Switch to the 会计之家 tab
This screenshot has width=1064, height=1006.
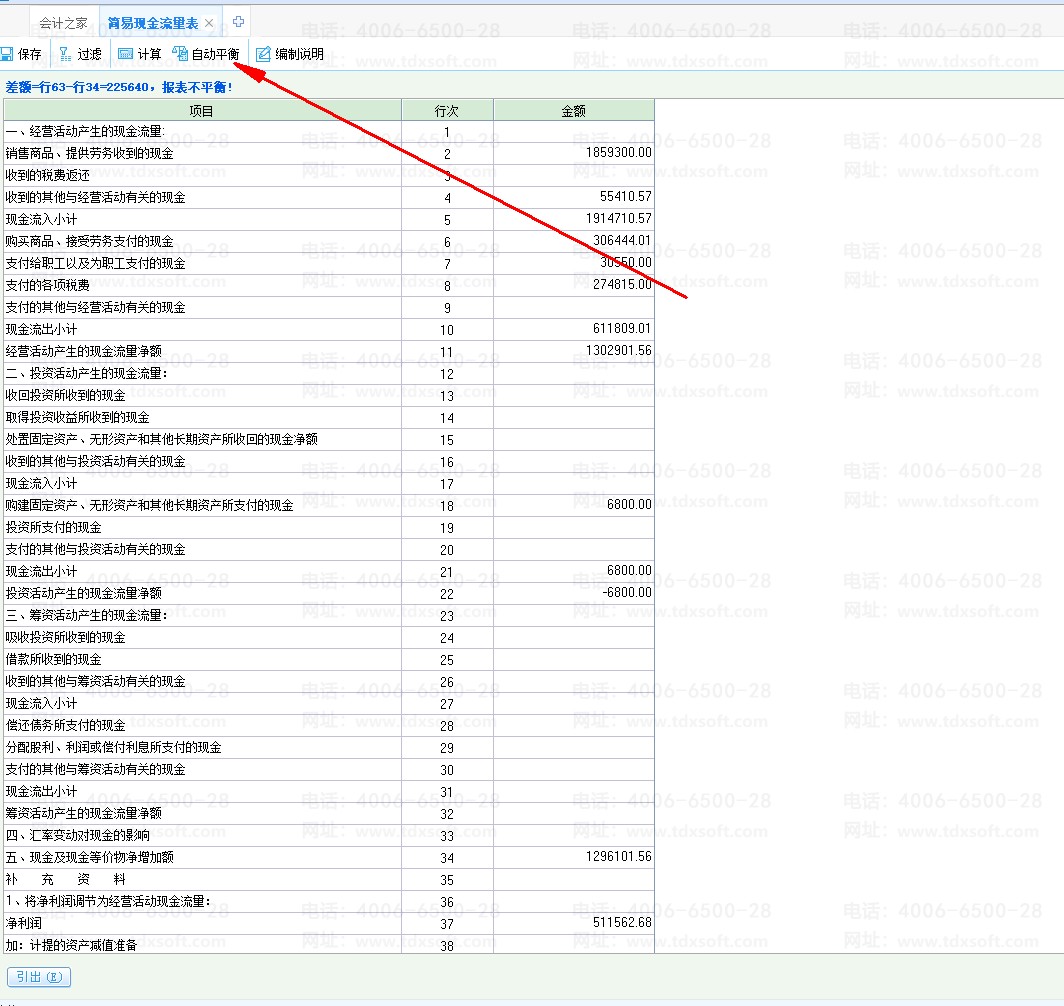click(63, 23)
